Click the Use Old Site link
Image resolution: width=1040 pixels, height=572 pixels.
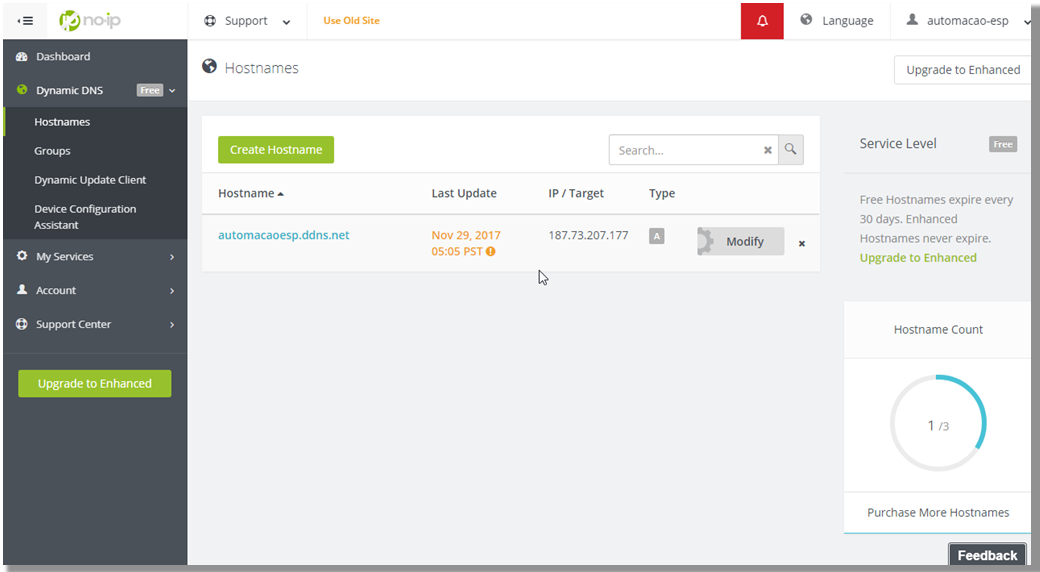coord(352,21)
